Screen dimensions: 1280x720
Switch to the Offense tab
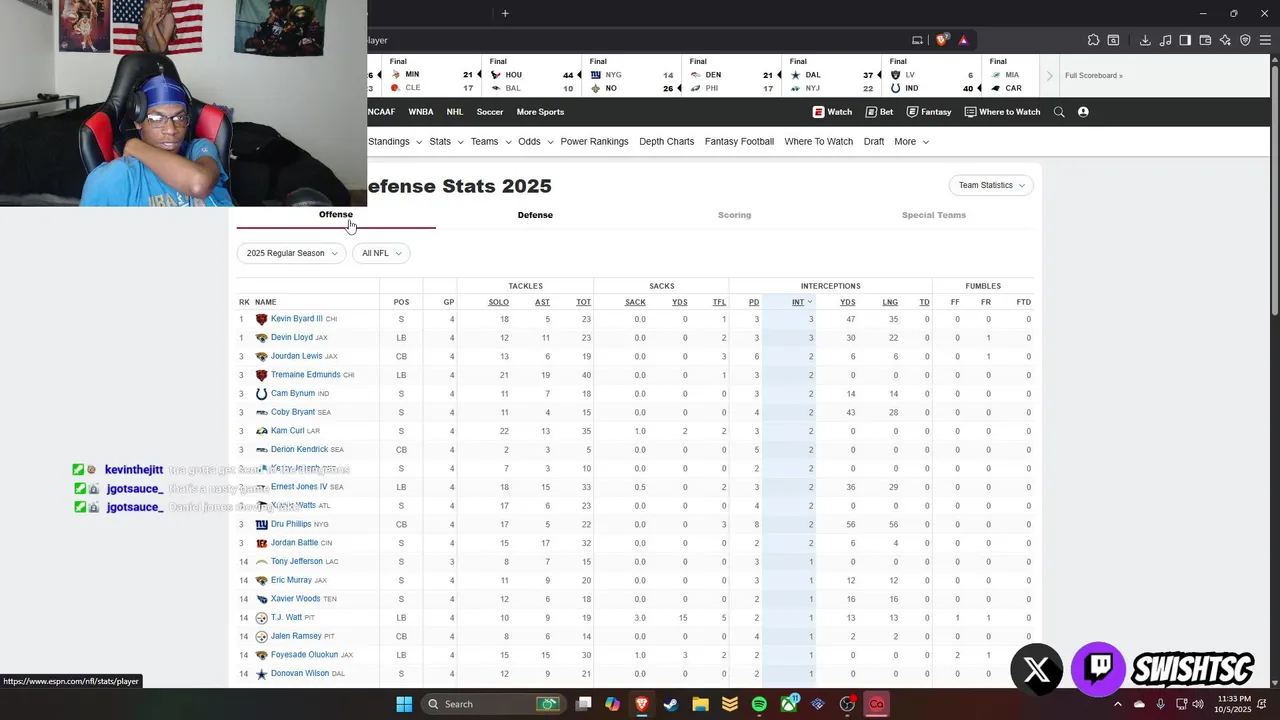[336, 214]
